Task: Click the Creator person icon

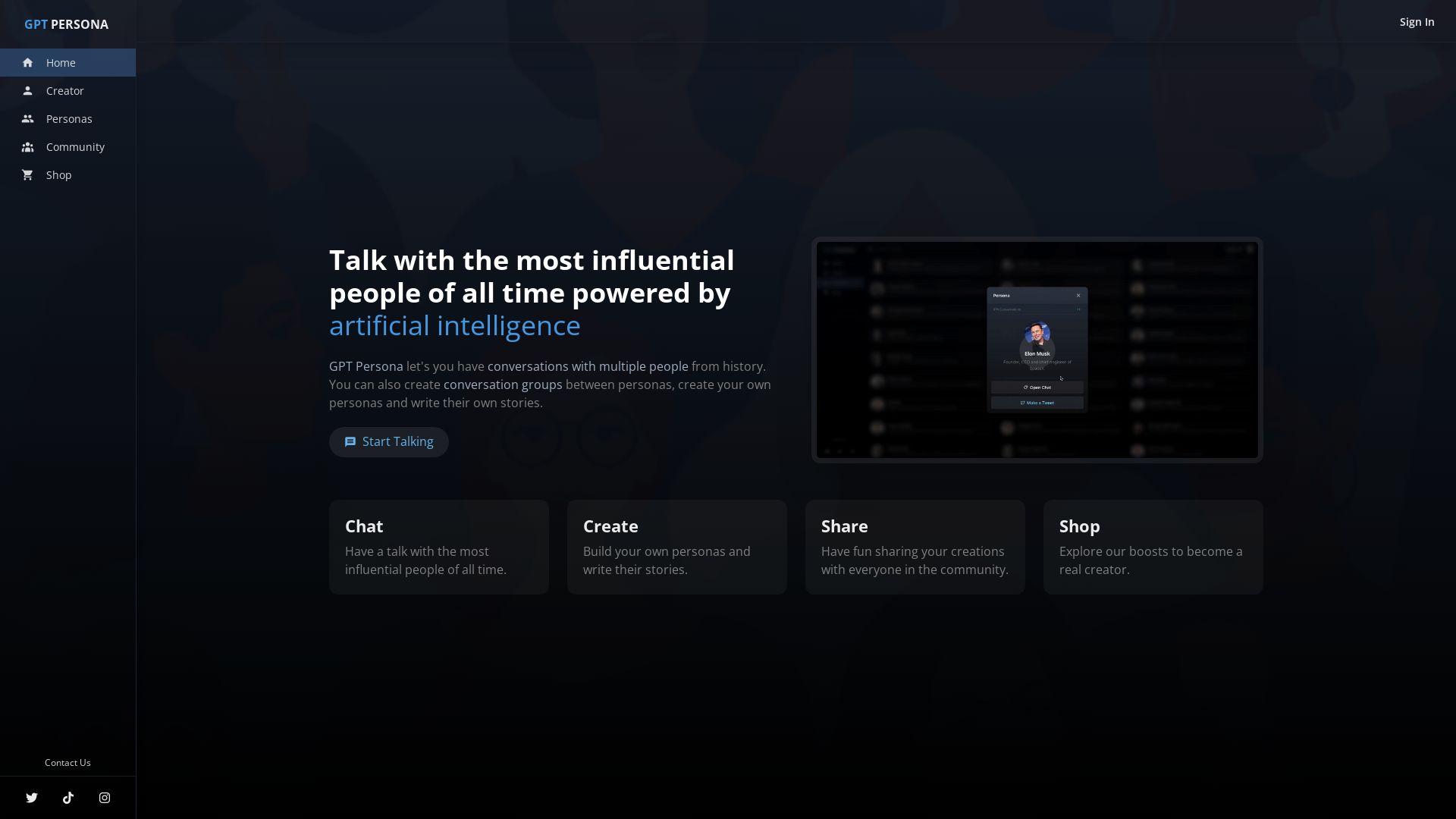Action: pyautogui.click(x=28, y=90)
